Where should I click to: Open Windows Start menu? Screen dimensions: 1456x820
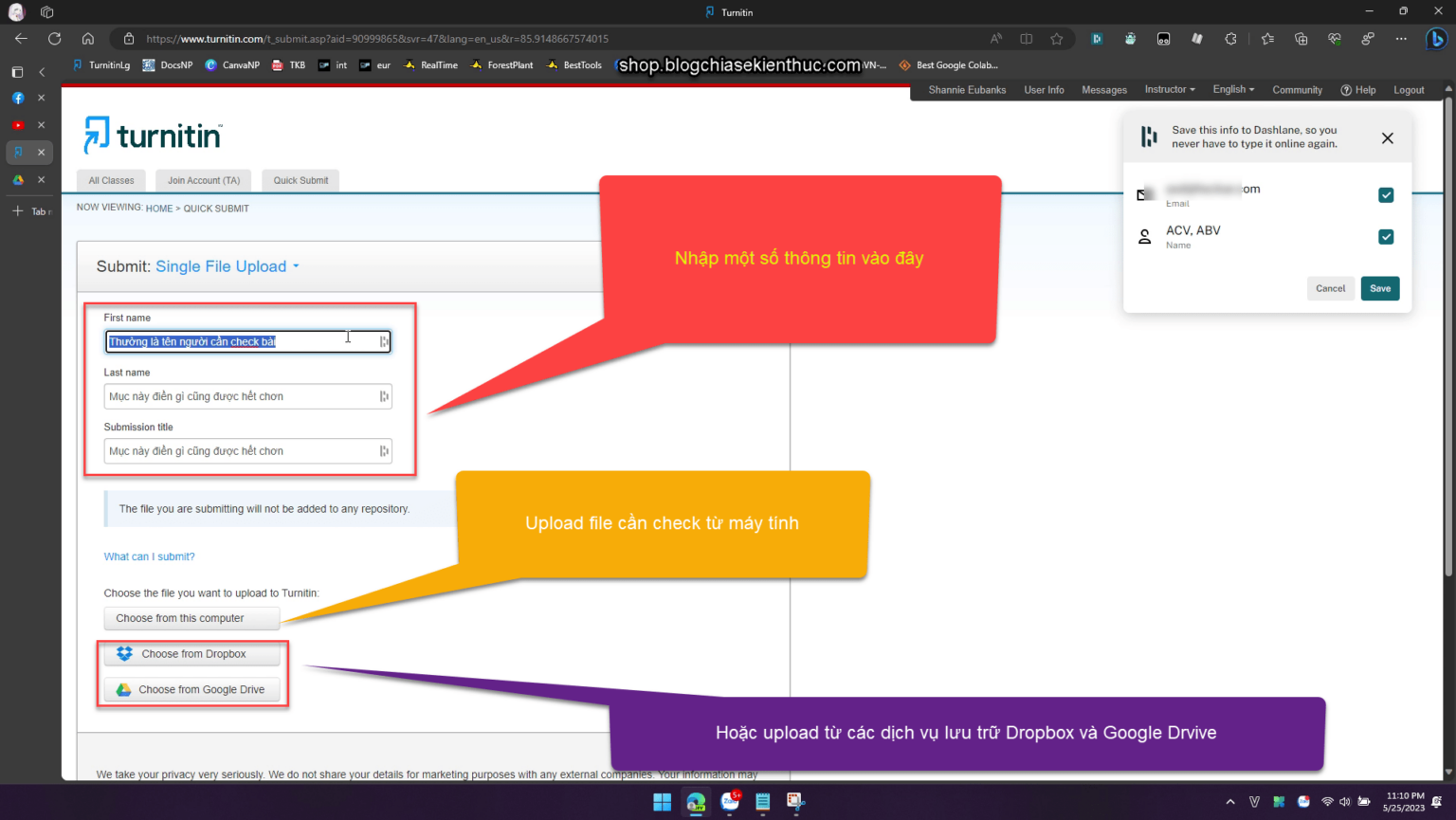point(663,802)
